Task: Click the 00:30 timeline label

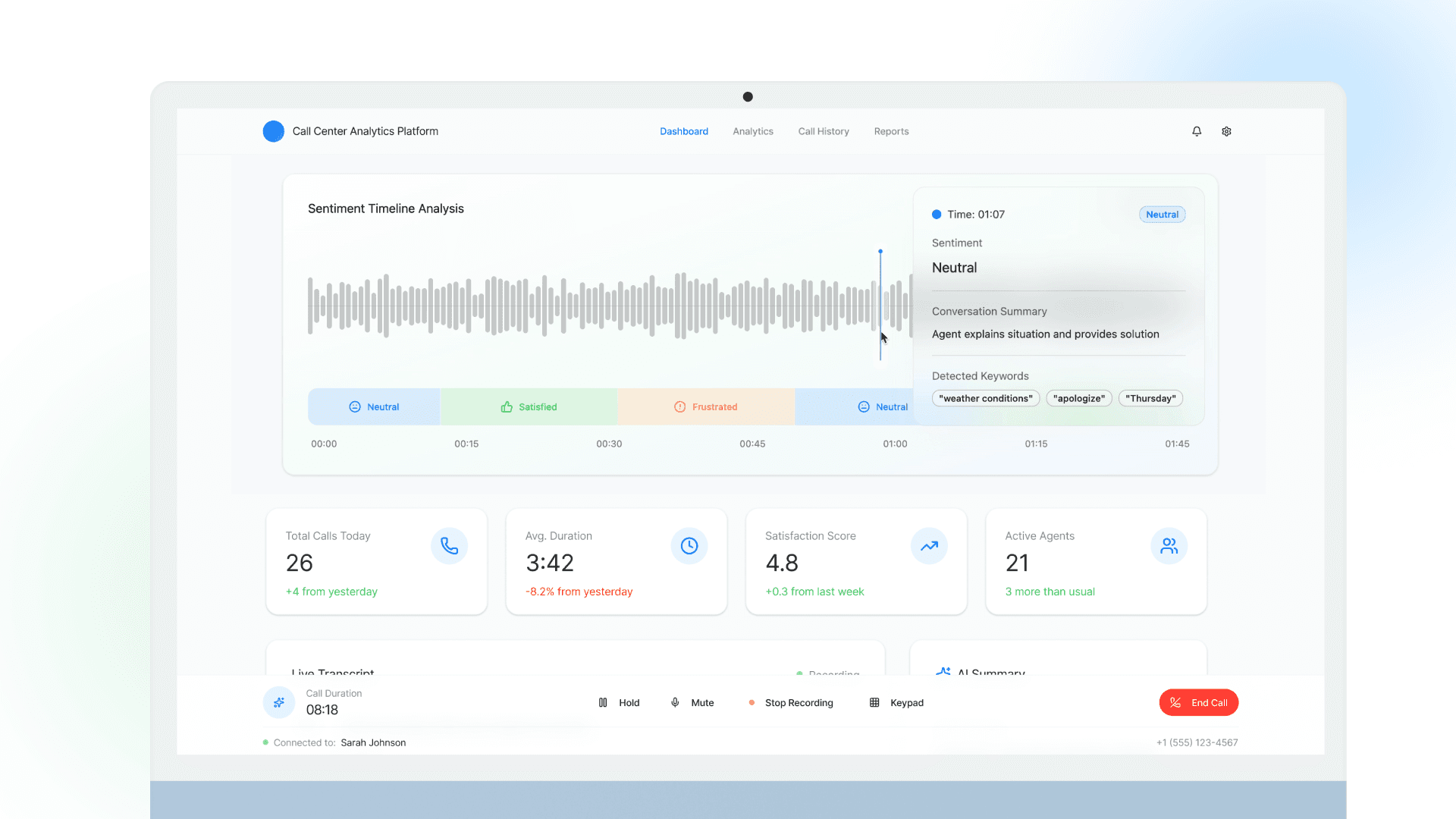Action: [x=609, y=444]
